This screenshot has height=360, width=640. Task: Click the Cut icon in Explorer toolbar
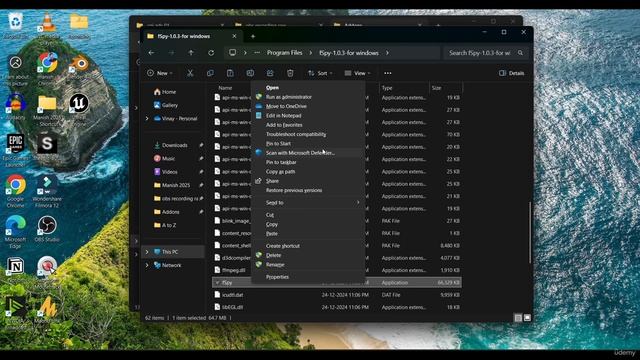[190, 73]
